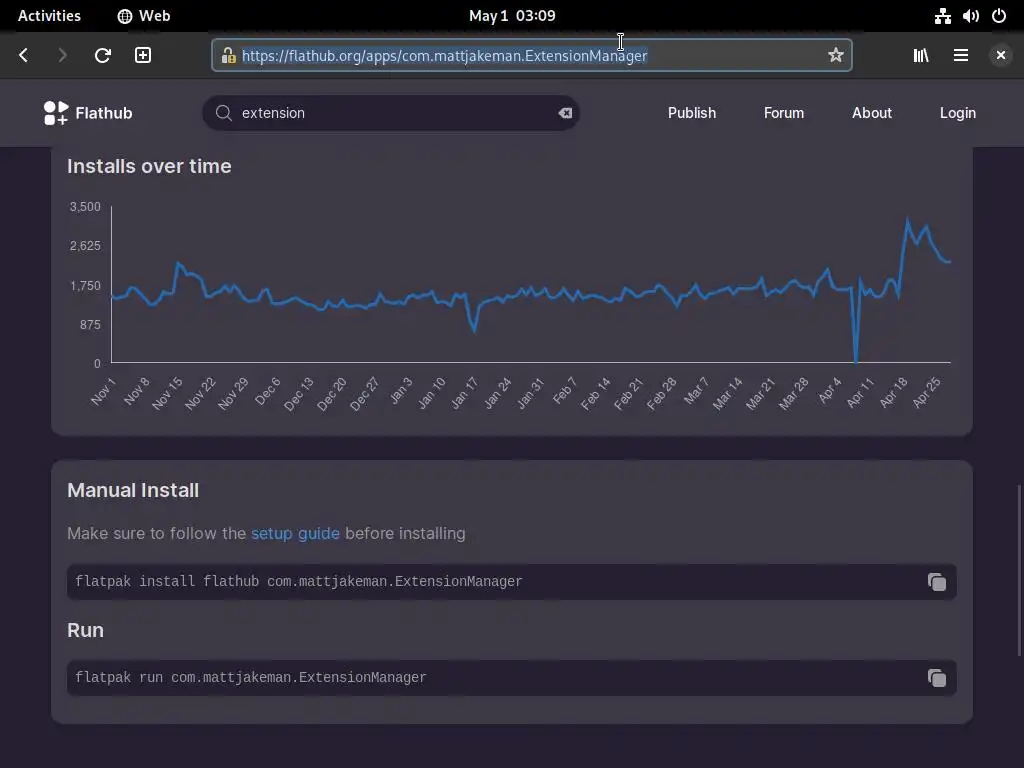
Task: Click the page vertical scrollbar
Action: click(1019, 570)
